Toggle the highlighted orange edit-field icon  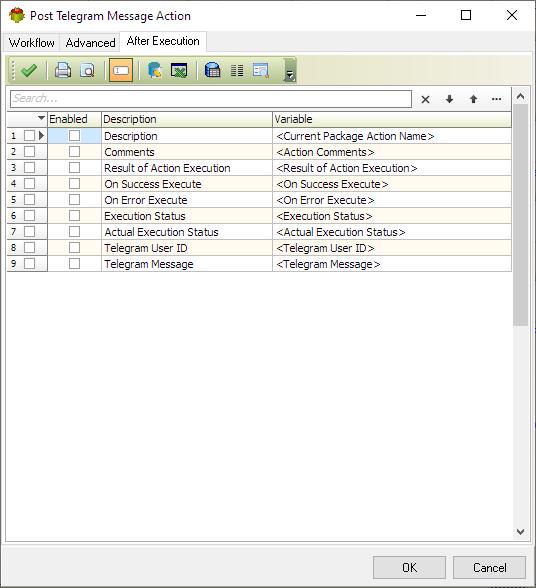point(121,70)
